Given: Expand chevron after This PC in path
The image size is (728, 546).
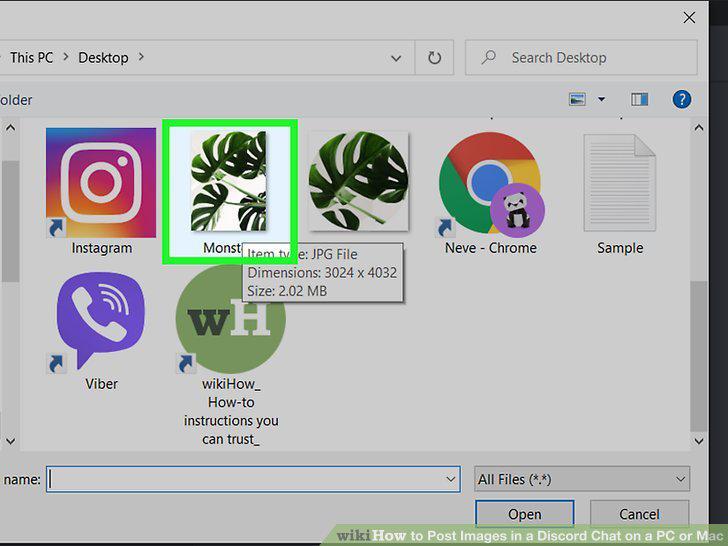Looking at the screenshot, I should (66, 57).
